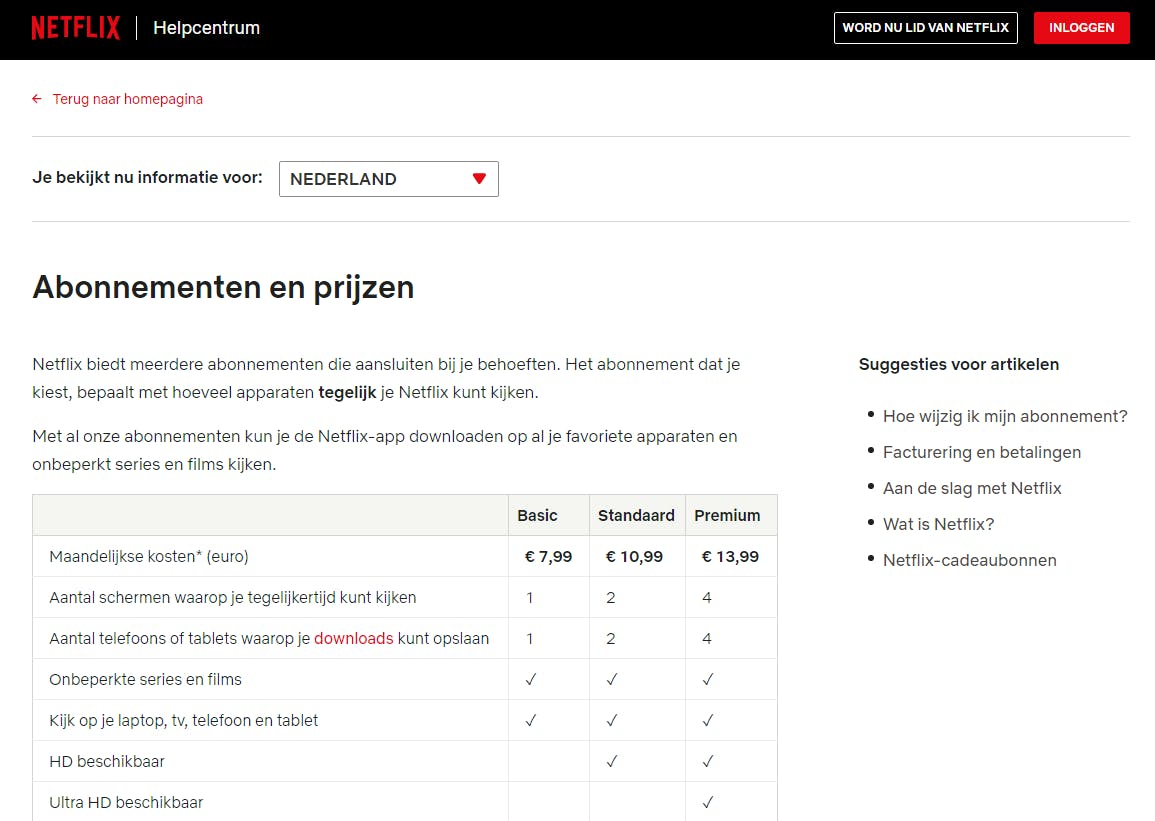Image resolution: width=1155 pixels, height=821 pixels.
Task: Click Basic checkmark in 'Kijk op je laptop' row
Action: point(530,720)
